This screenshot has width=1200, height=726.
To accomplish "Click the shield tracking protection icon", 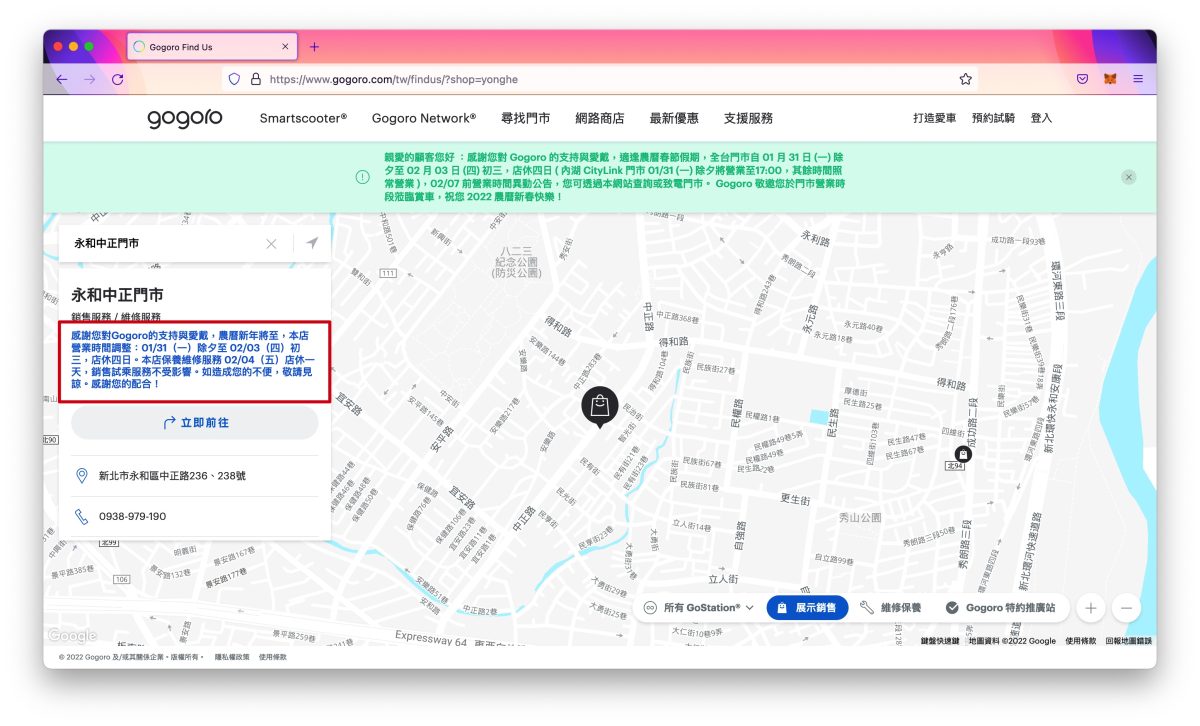I will [235, 79].
